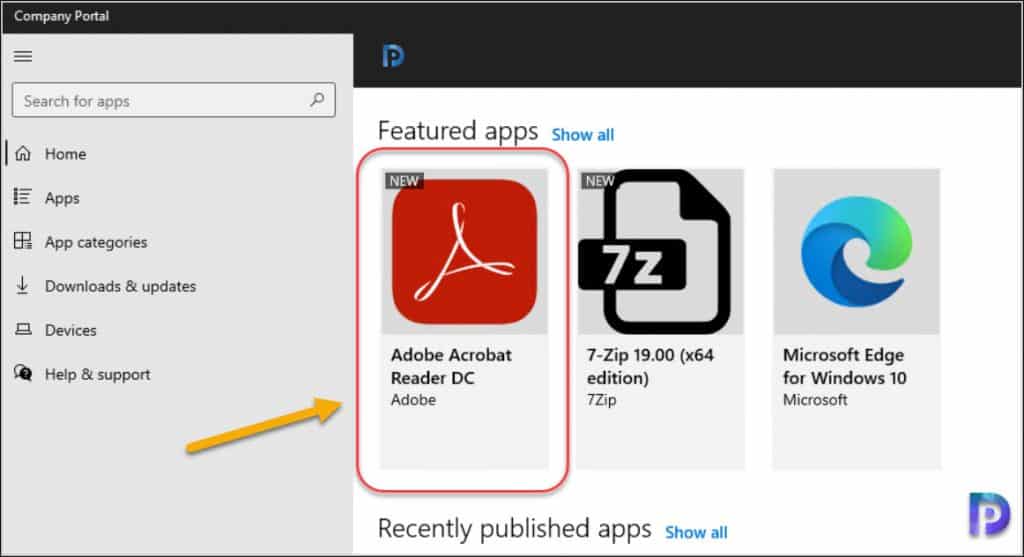Click the App categories grid icon
The width and height of the screenshot is (1024, 557).
tap(23, 241)
